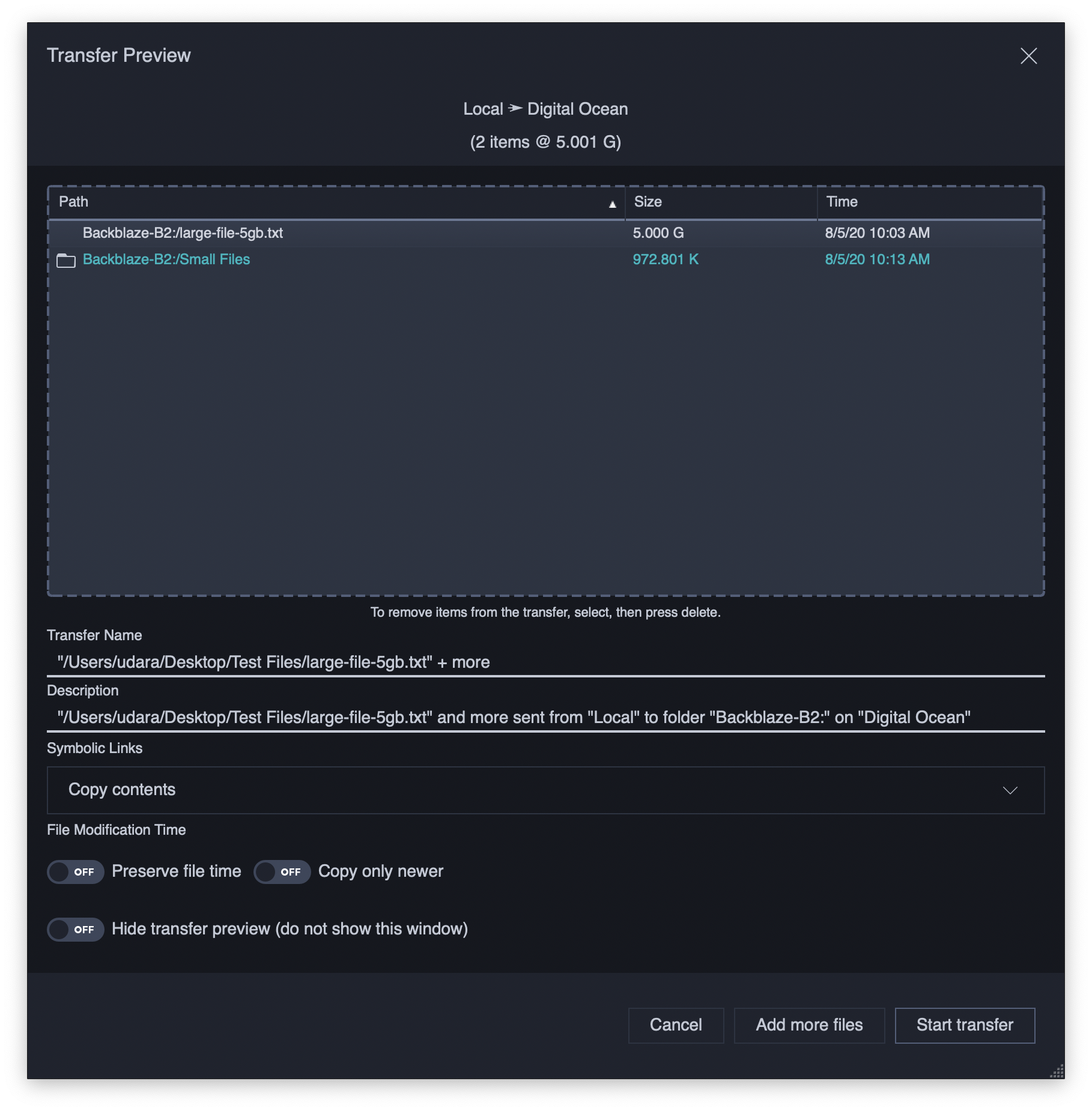Click Start transfer button
This screenshot has width=1092, height=1111.
965,1025
